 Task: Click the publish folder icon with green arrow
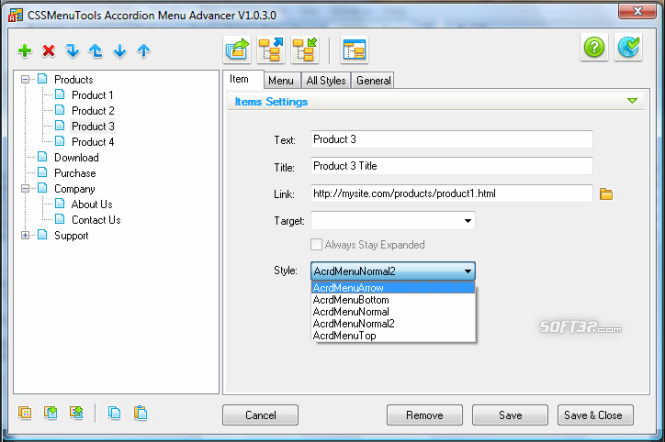[237, 50]
